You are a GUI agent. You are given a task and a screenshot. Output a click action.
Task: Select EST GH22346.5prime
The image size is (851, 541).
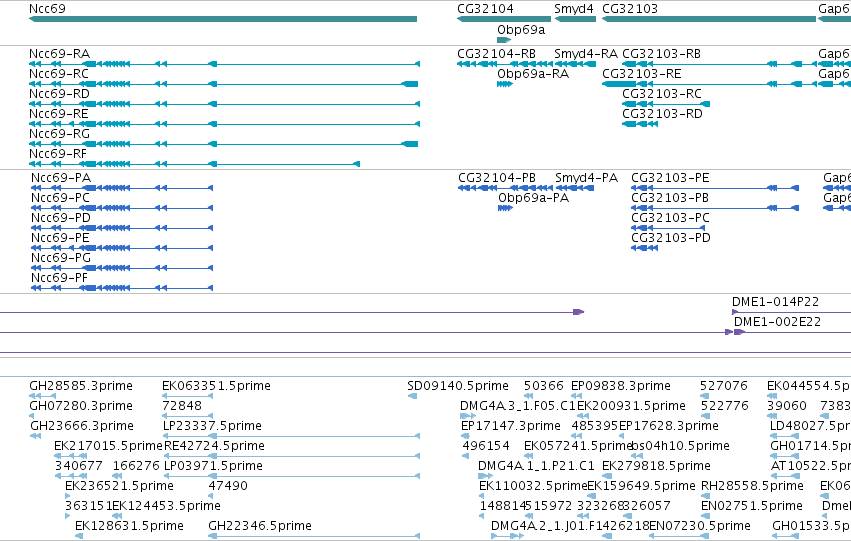(260, 526)
